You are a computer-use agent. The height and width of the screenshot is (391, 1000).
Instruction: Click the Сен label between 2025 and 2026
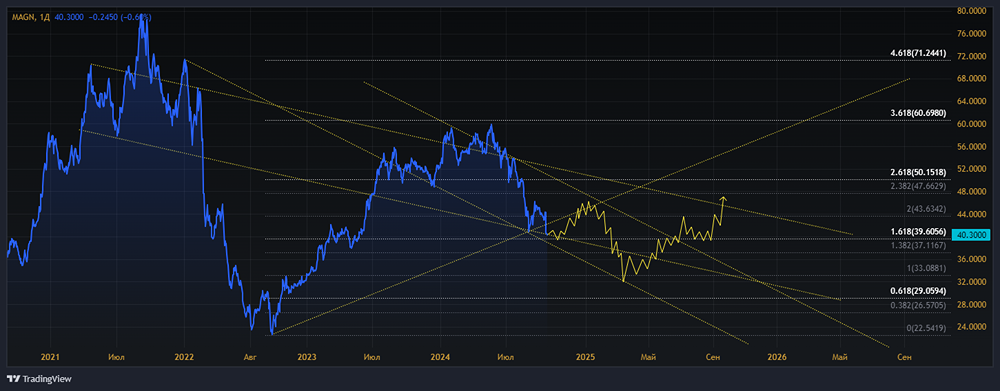pos(713,357)
